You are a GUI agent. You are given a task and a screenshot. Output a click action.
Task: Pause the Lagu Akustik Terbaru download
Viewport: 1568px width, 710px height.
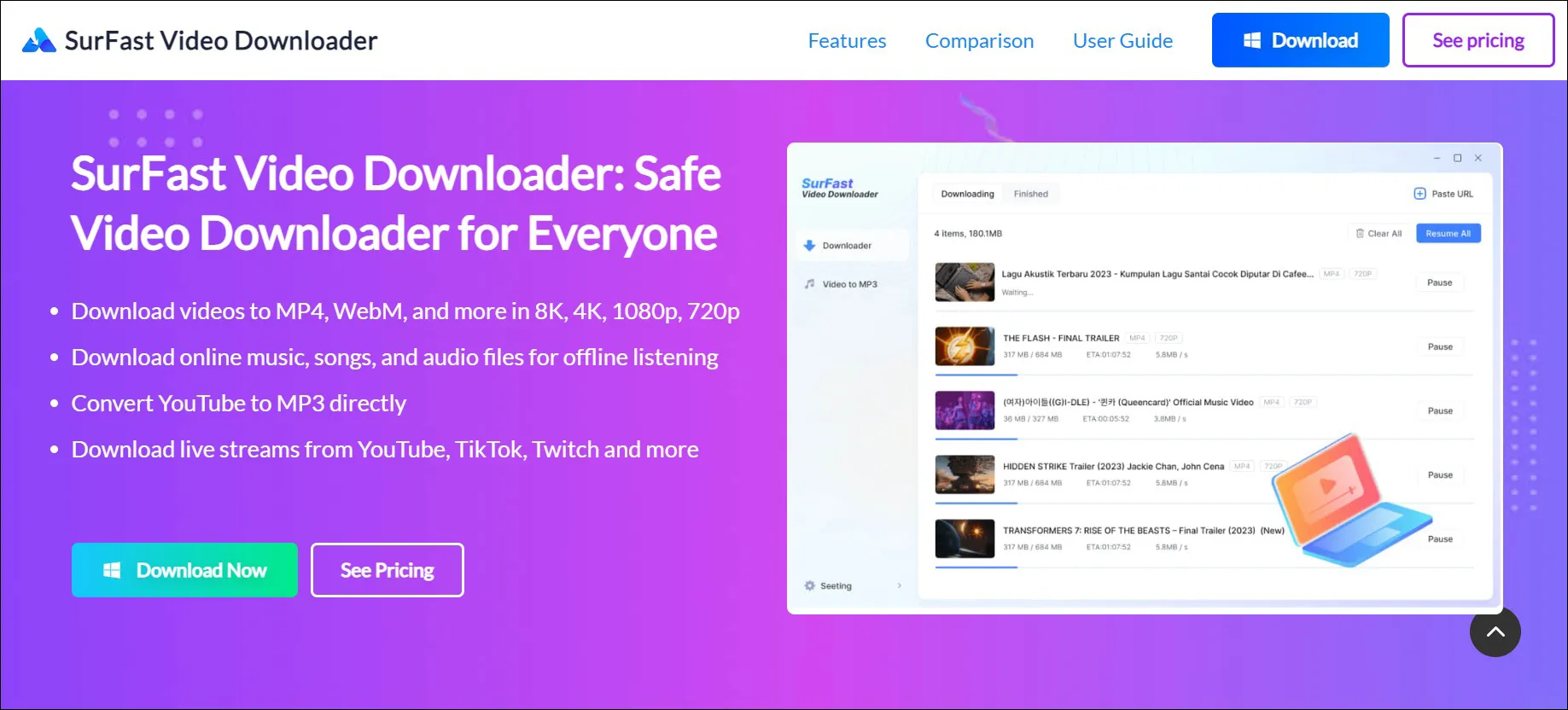point(1440,282)
